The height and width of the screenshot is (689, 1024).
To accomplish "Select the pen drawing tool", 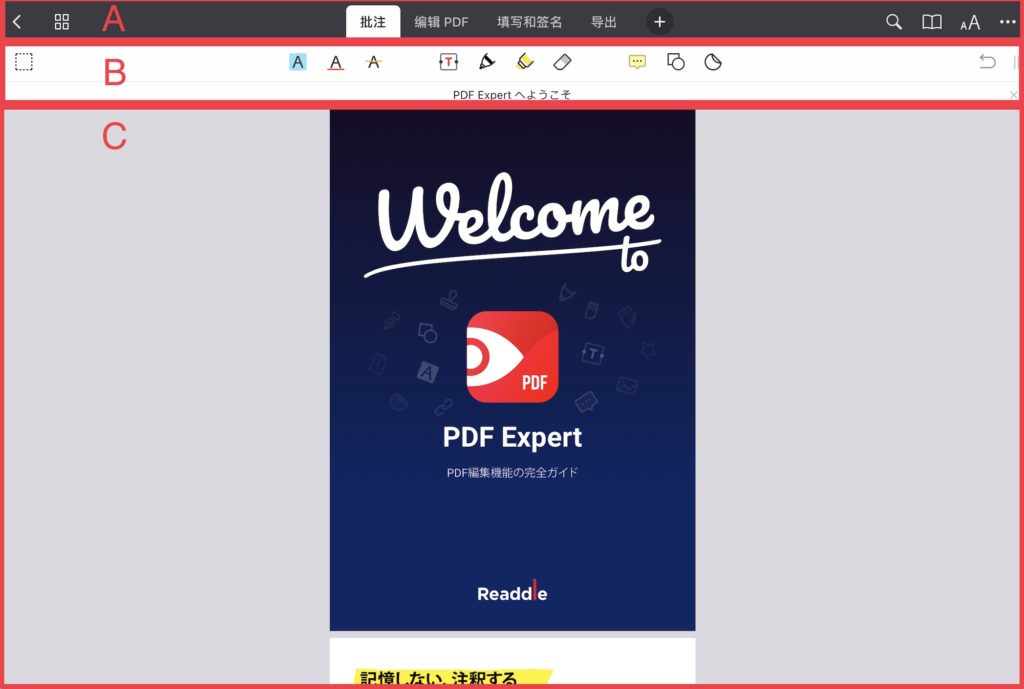I will pyautogui.click(x=487, y=62).
